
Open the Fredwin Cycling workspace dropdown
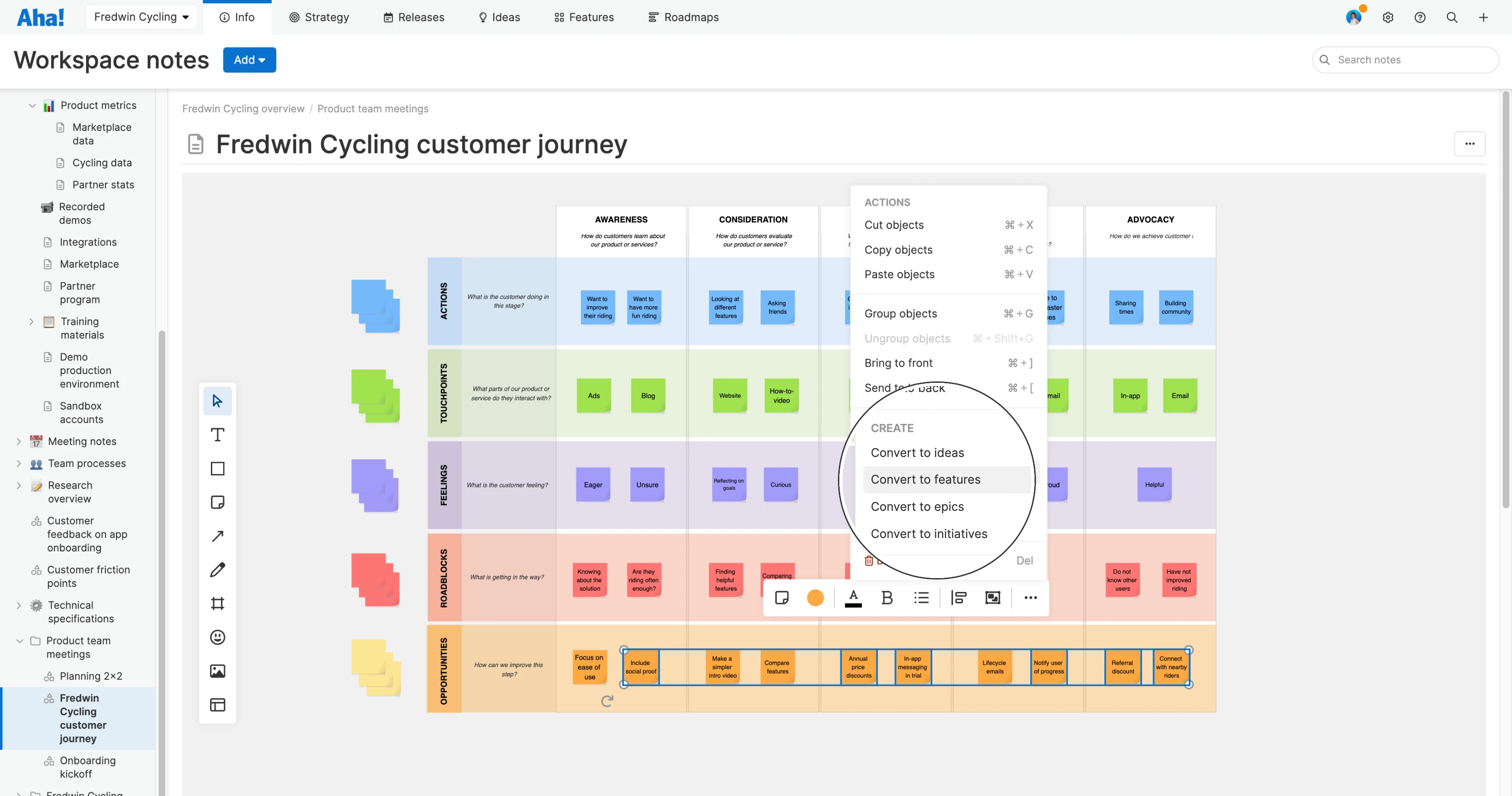(x=141, y=17)
